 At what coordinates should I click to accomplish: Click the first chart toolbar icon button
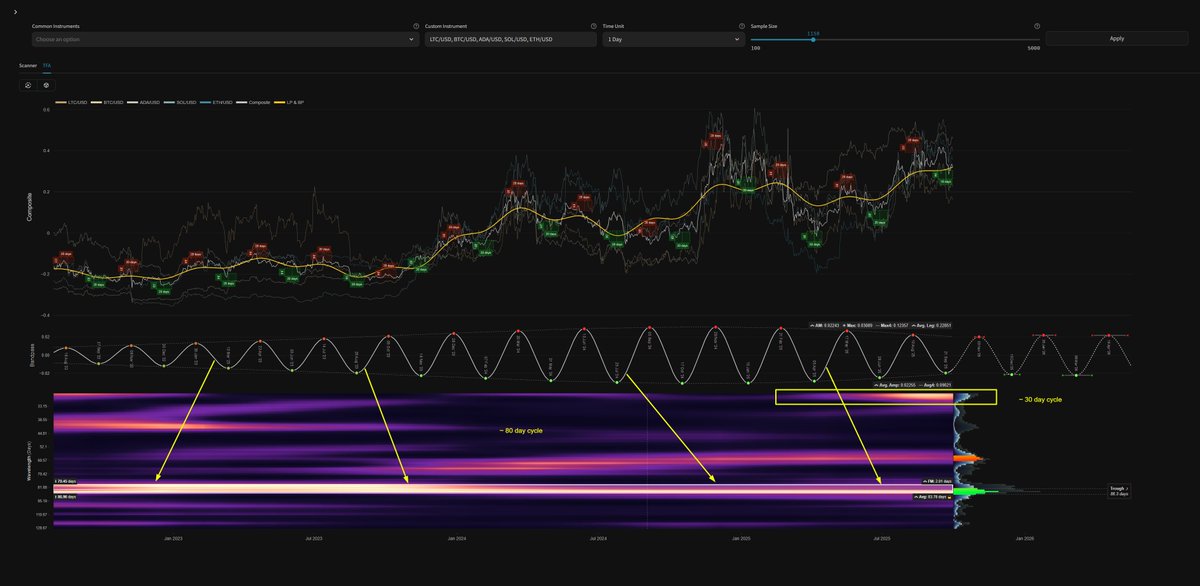[27, 85]
